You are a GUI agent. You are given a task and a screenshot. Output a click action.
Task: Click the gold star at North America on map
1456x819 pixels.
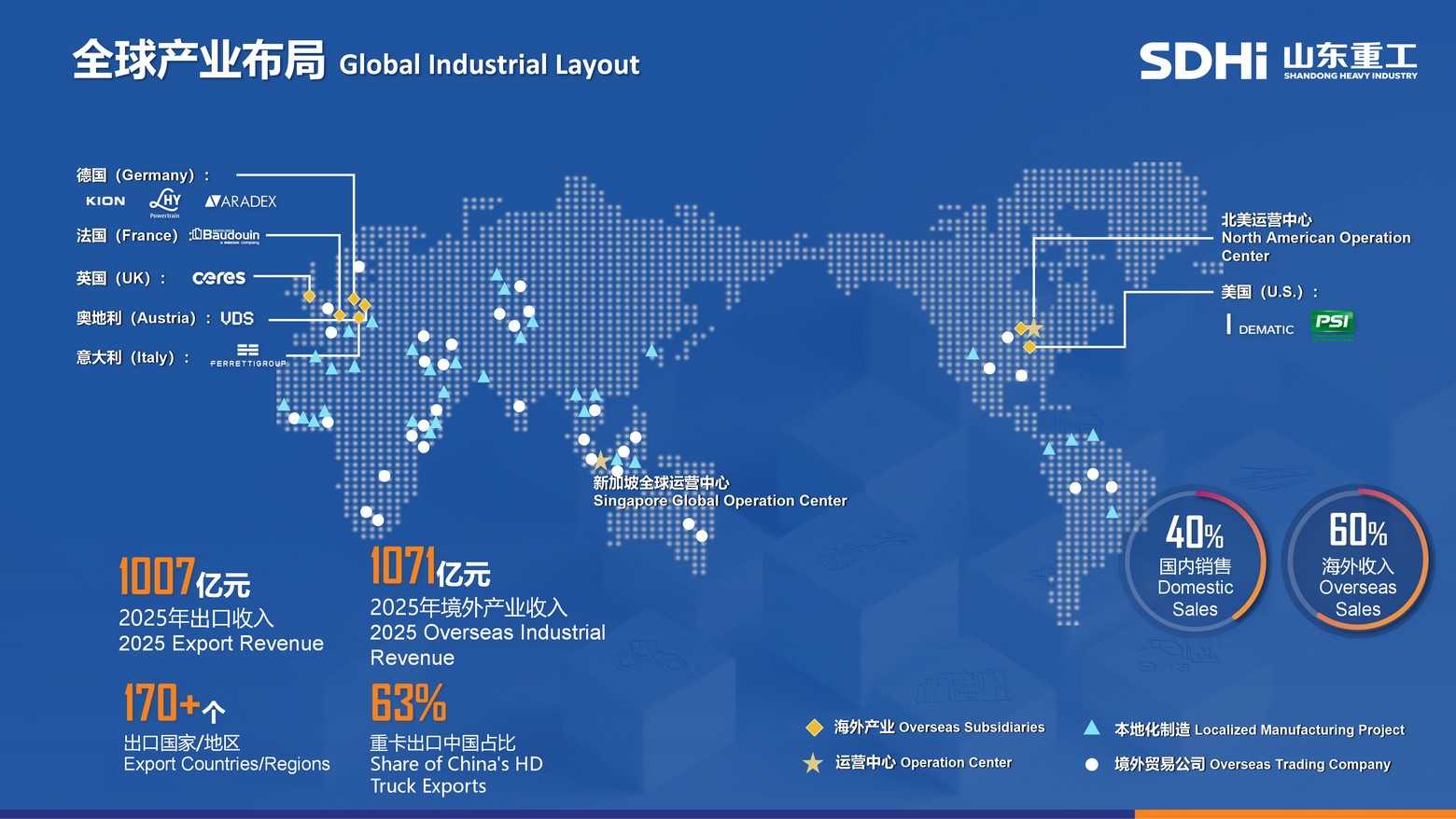pyautogui.click(x=1034, y=328)
